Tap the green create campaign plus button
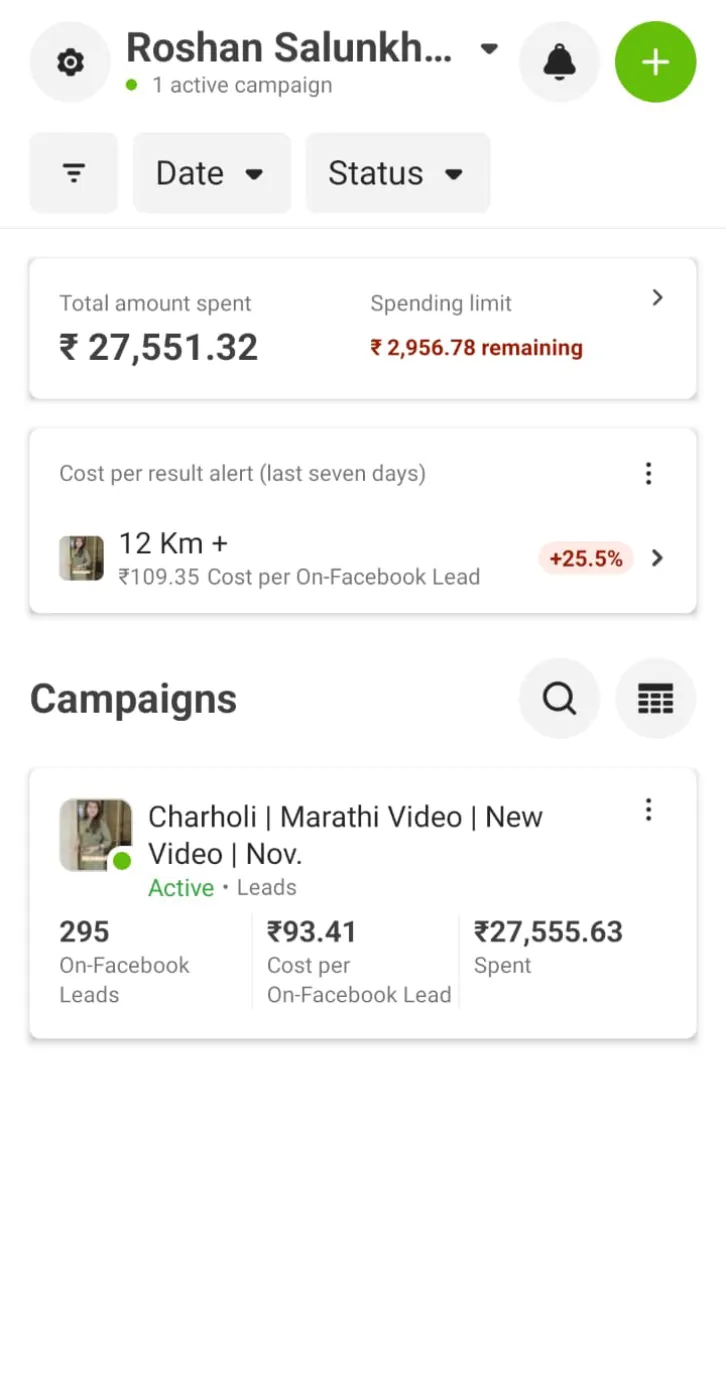Image resolution: width=726 pixels, height=1374 pixels. pos(655,63)
